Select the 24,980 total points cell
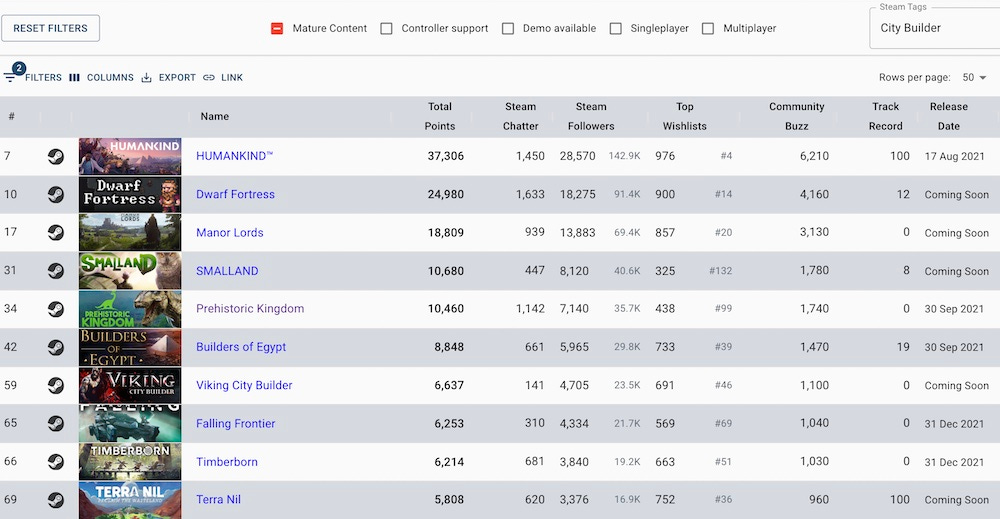This screenshot has width=1000, height=519. tap(446, 194)
